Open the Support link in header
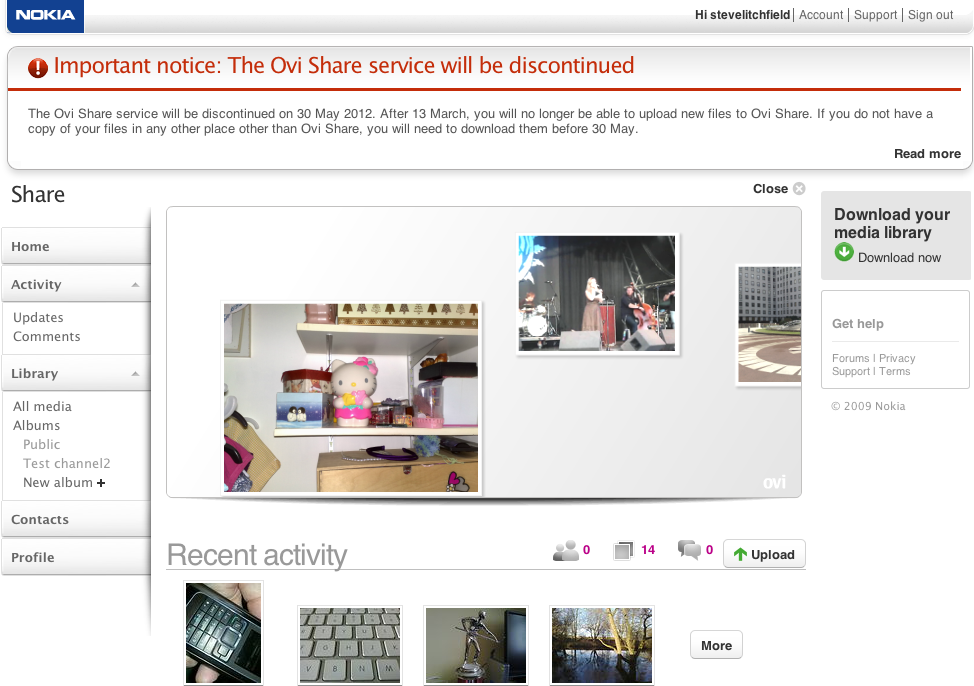 tap(876, 15)
